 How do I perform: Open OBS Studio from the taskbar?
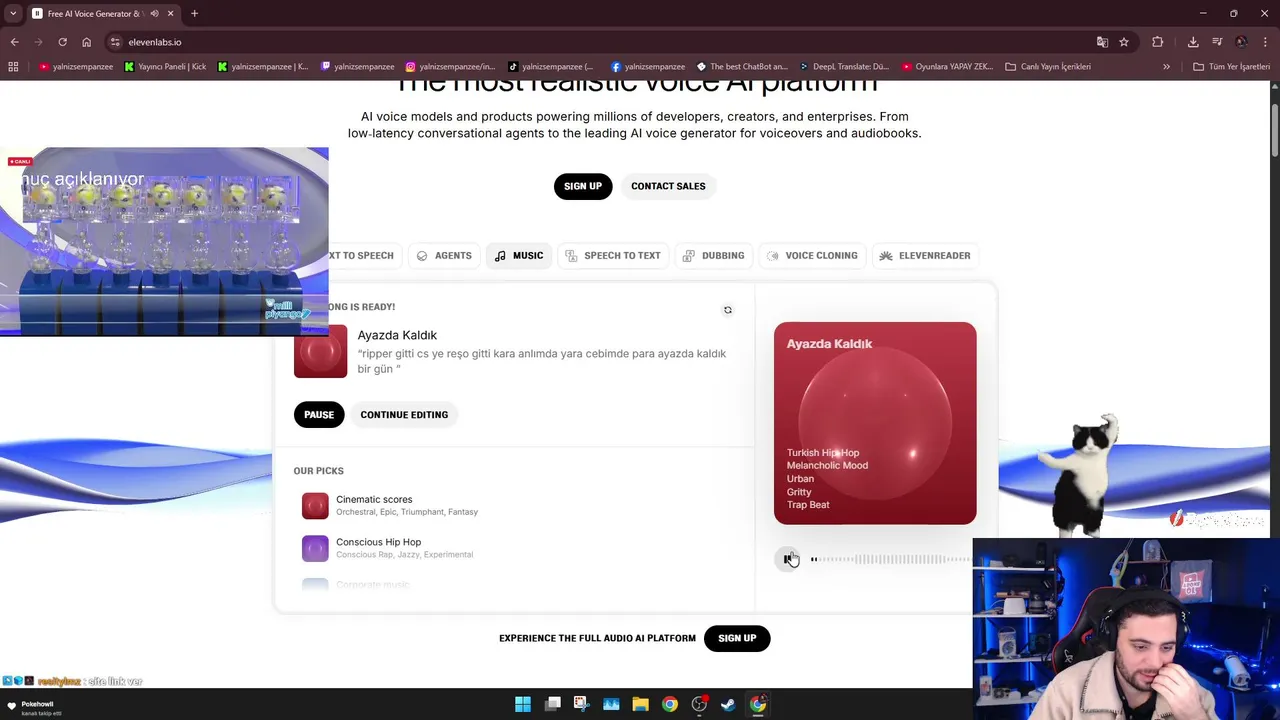(x=699, y=704)
